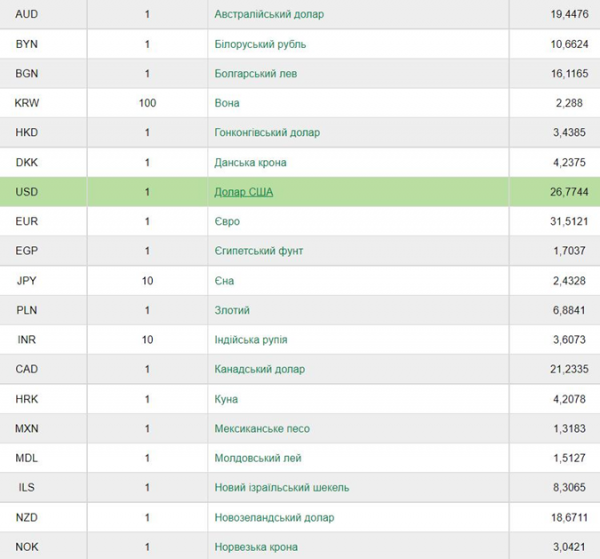Click the 8,3065 rate value
Screen dimensions: 600x559
(x=569, y=487)
